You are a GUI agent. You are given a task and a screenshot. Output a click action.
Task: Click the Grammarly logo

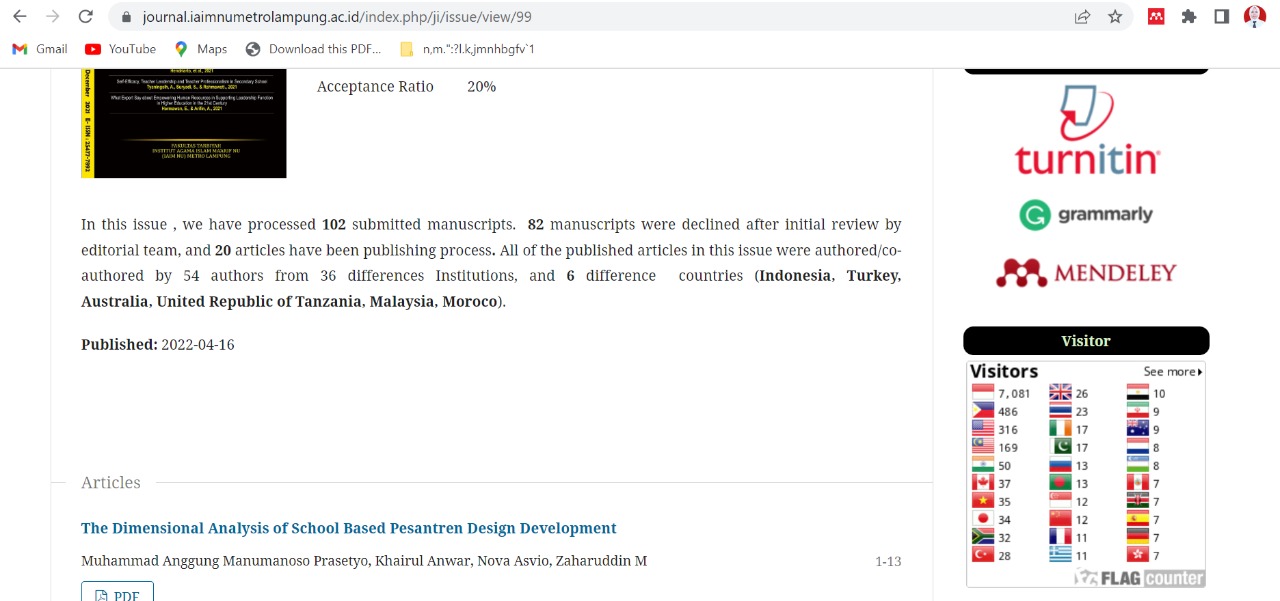(x=1086, y=214)
